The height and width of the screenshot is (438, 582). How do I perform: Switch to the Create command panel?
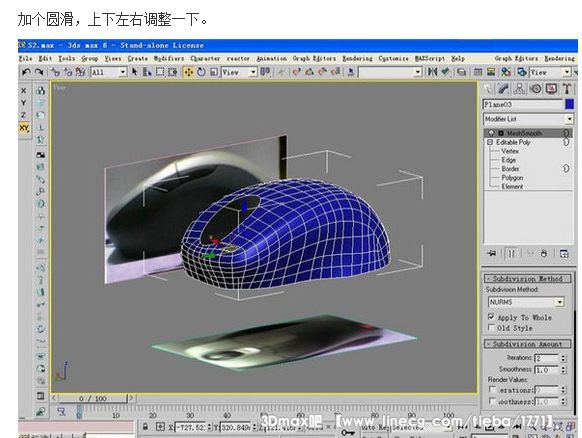(x=489, y=89)
